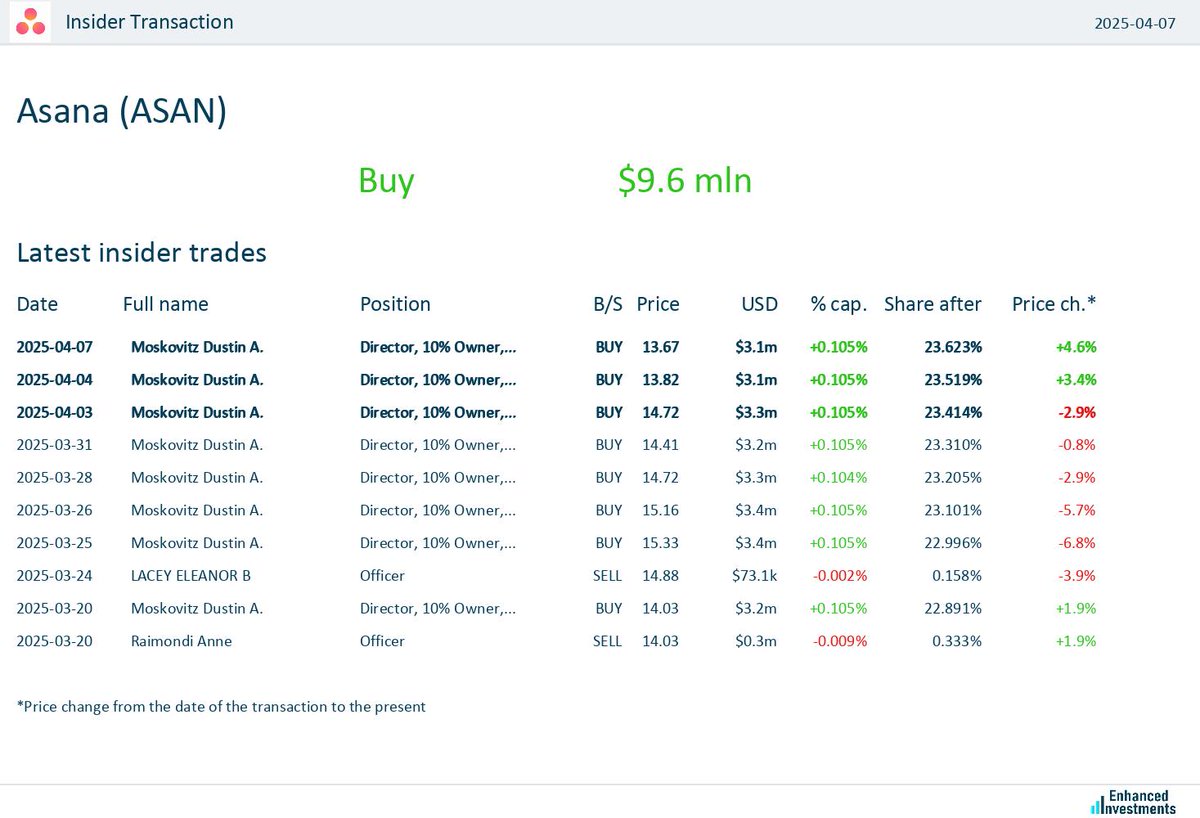This screenshot has width=1200, height=818.
Task: Click the date cell 2025-03-31
Action: (55, 445)
